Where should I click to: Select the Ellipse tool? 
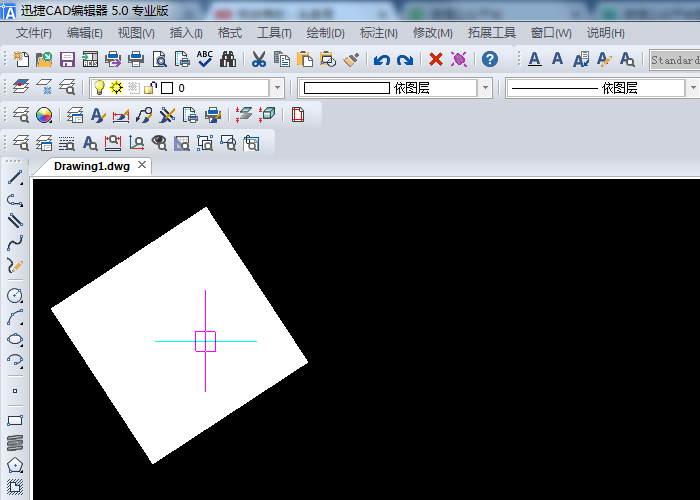pyautogui.click(x=15, y=339)
